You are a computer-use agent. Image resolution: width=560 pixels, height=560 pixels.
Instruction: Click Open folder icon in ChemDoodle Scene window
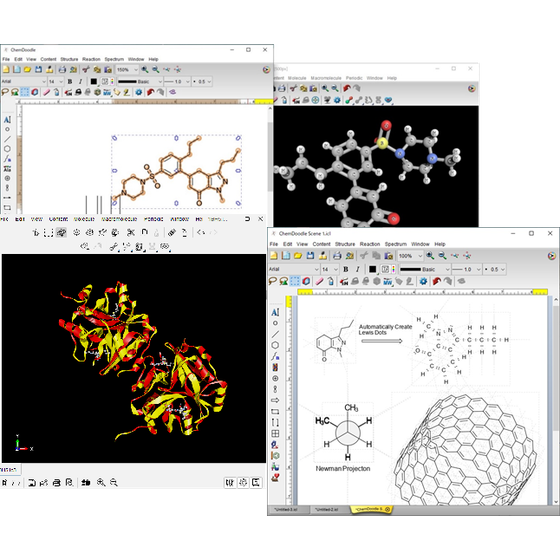pos(298,255)
